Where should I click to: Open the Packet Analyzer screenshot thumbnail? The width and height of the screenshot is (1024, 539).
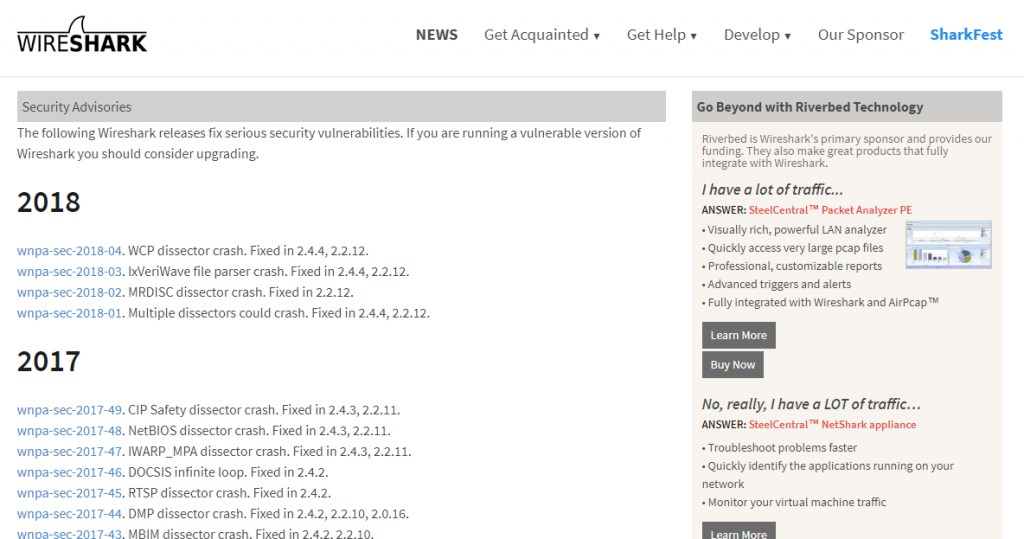[x=948, y=244]
